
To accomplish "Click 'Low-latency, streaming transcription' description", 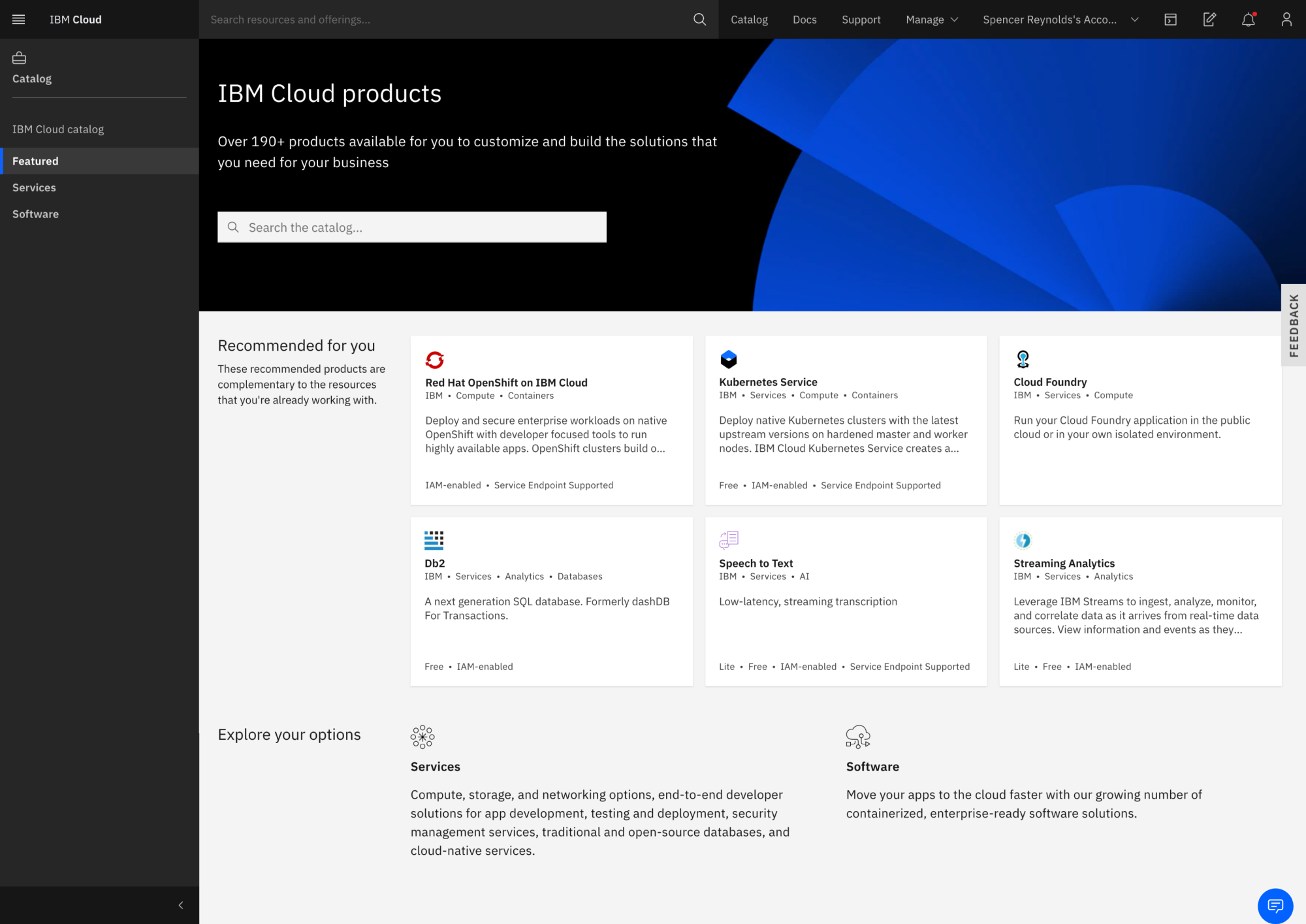I will point(808,601).
